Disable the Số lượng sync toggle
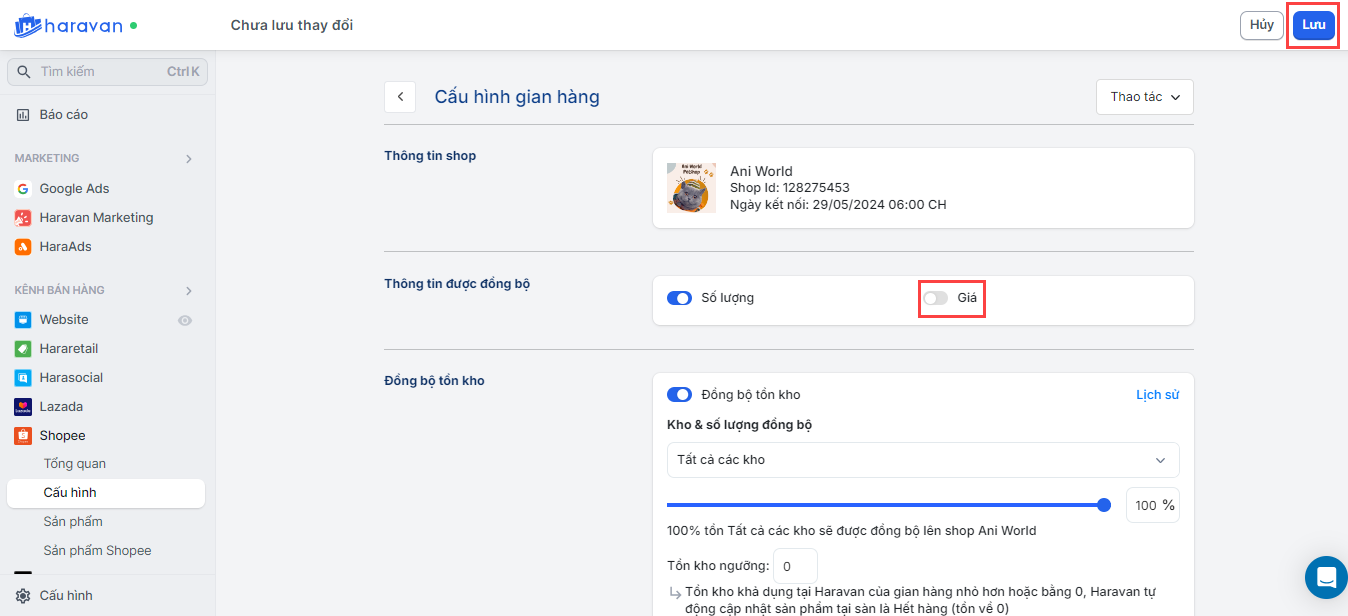 (679, 298)
